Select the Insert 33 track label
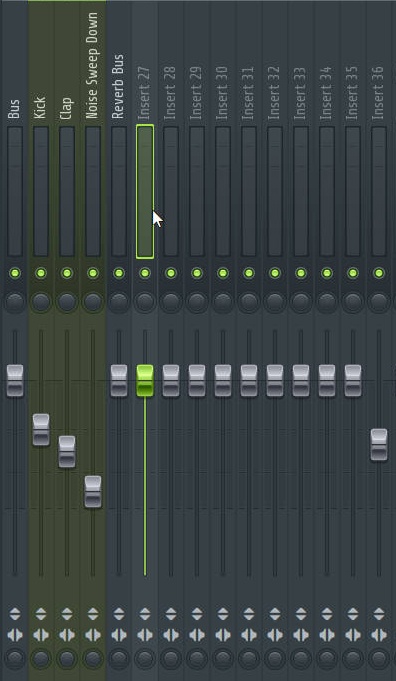The width and height of the screenshot is (396, 681). [x=300, y=93]
